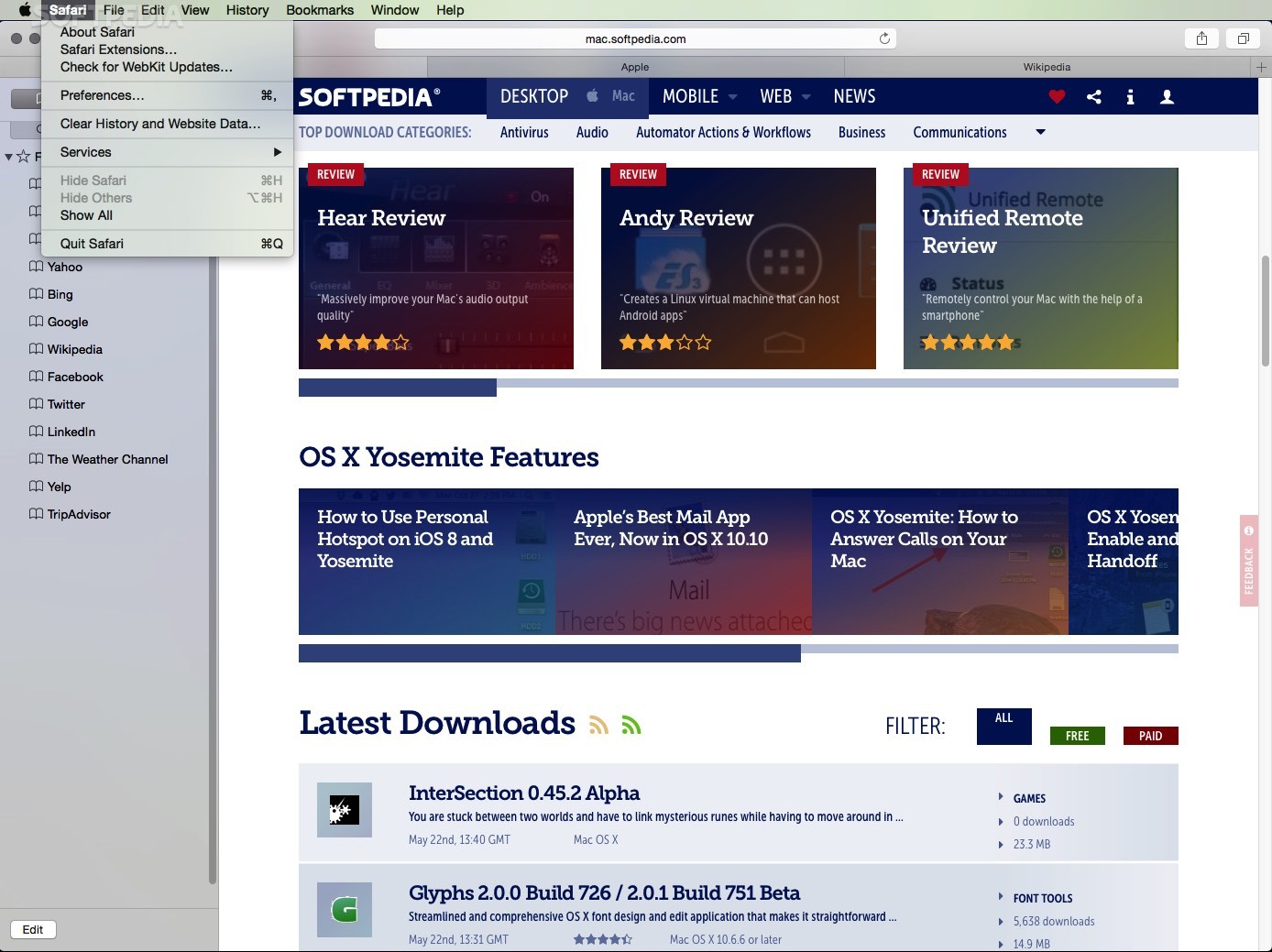Click the InterSection app icon
Image resolution: width=1272 pixels, height=952 pixels.
(345, 810)
